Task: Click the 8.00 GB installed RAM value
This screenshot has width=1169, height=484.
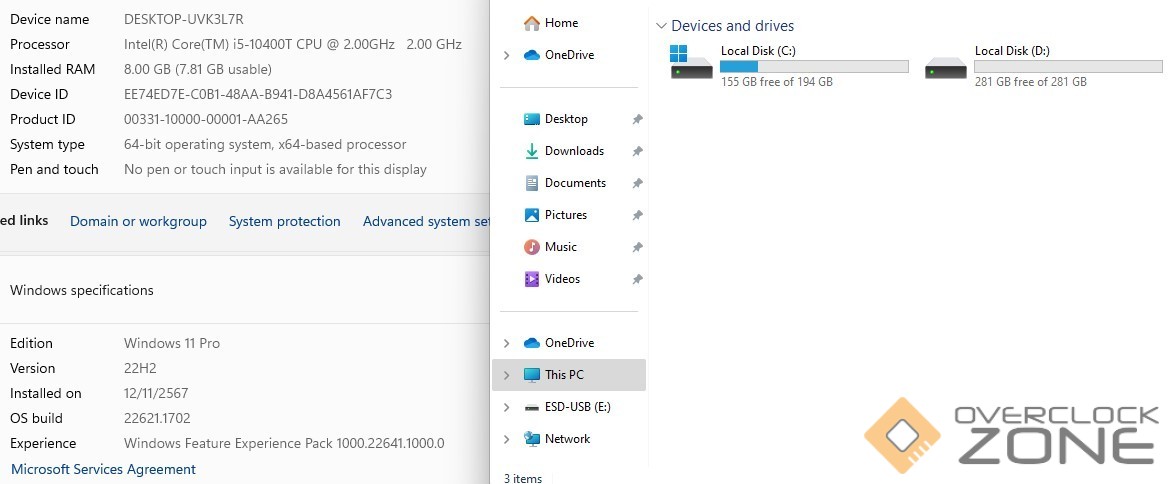Action: point(198,69)
